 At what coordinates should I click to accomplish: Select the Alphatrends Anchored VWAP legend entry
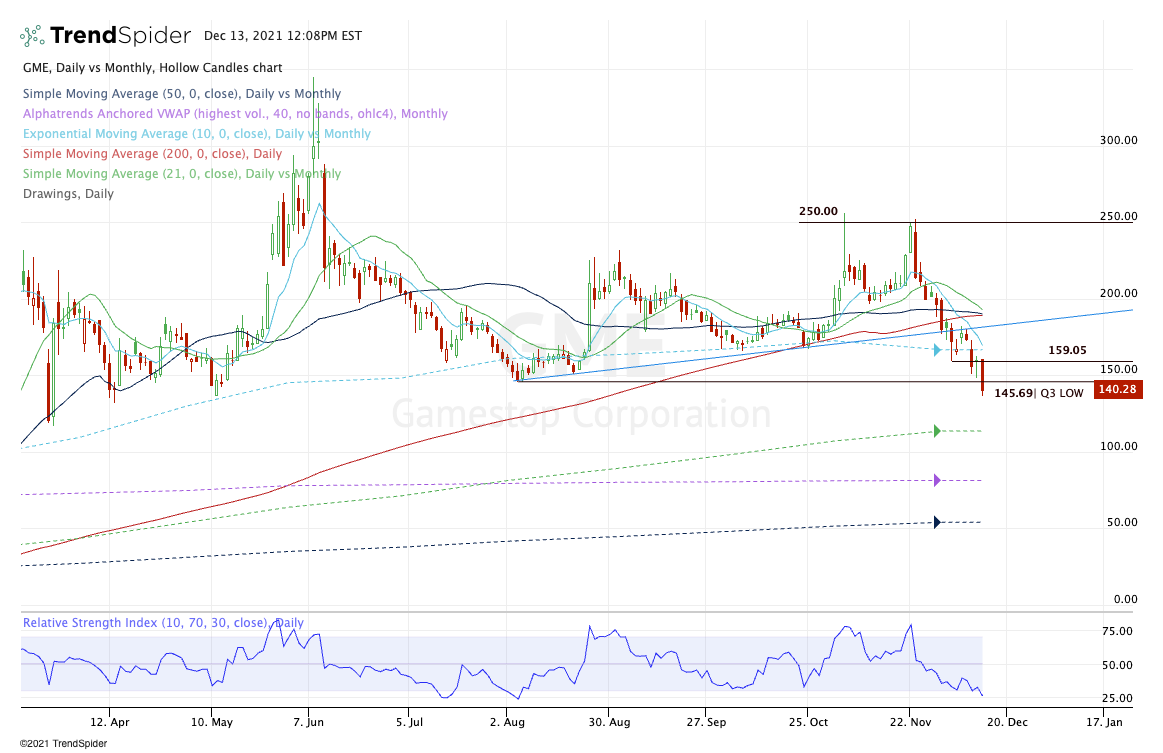pos(235,114)
